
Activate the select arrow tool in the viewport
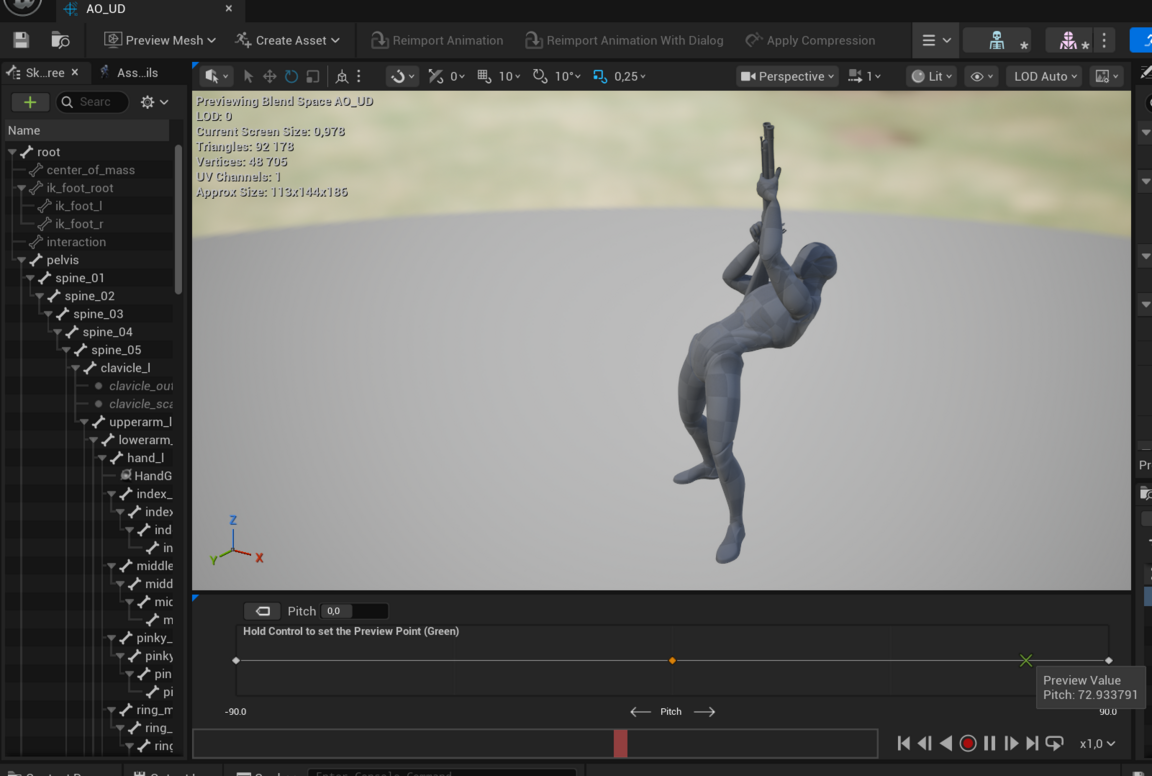248,76
